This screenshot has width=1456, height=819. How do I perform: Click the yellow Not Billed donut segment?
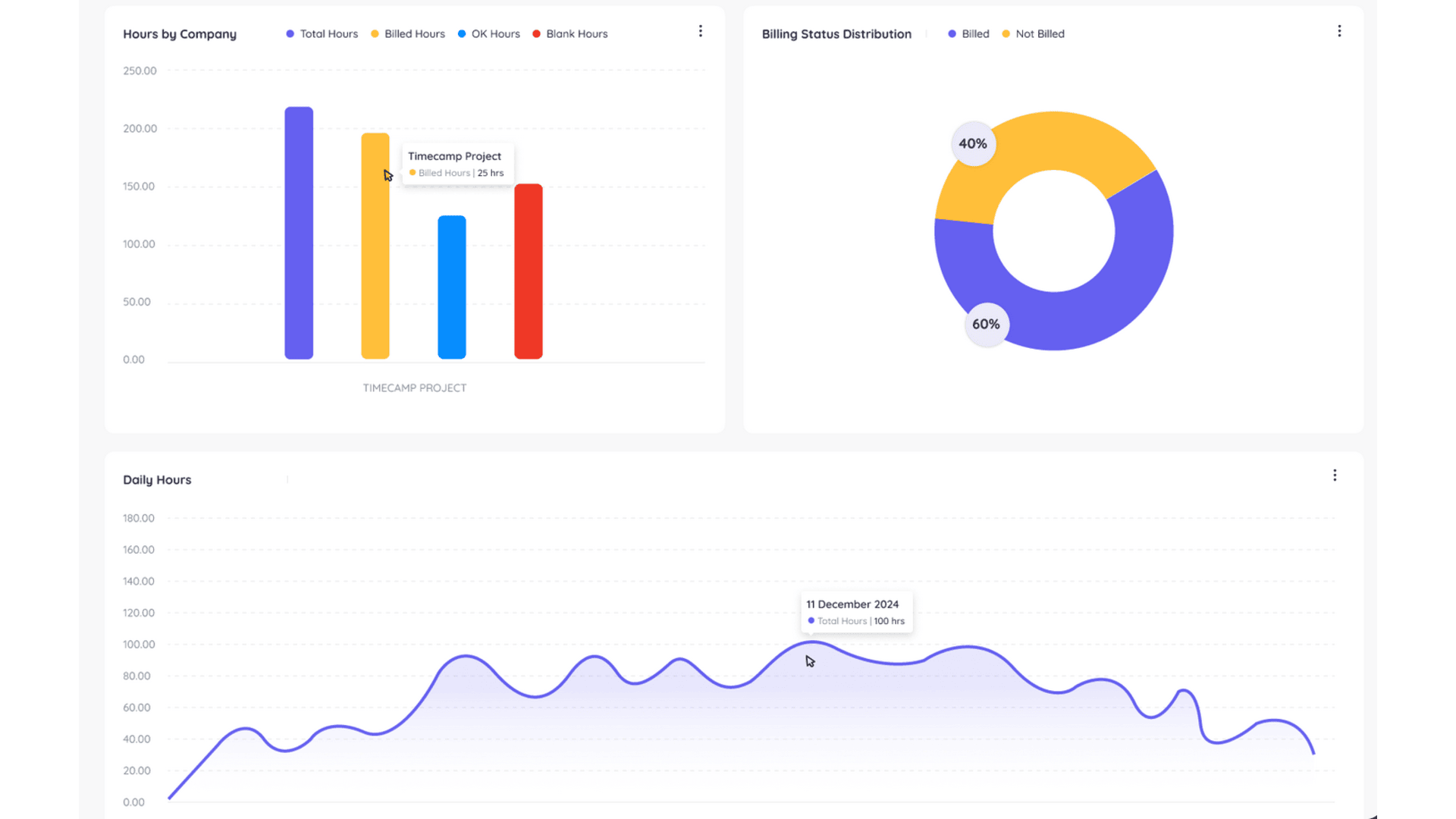pos(1054,140)
